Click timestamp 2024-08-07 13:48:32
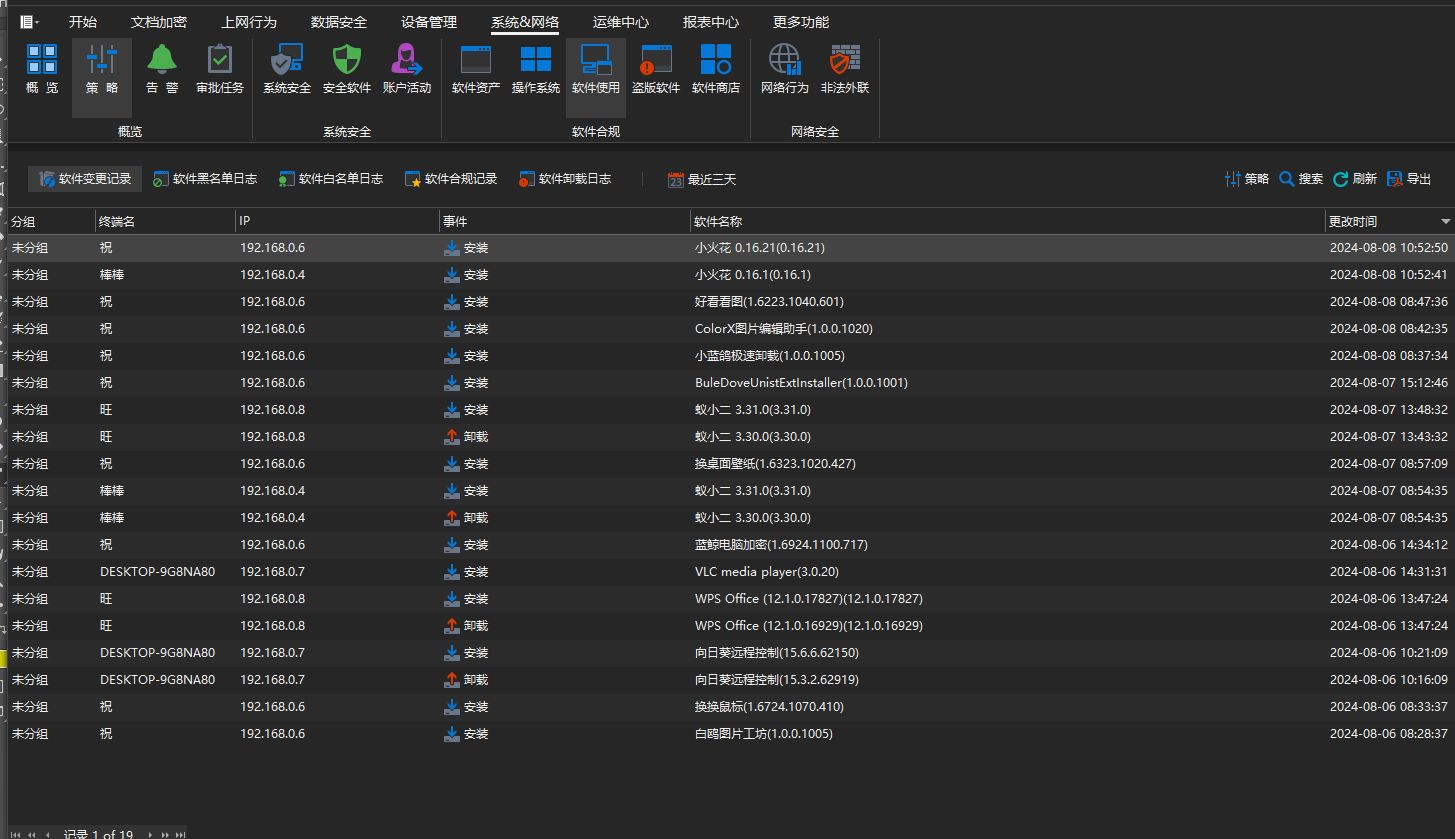The image size is (1455, 839). point(1388,410)
